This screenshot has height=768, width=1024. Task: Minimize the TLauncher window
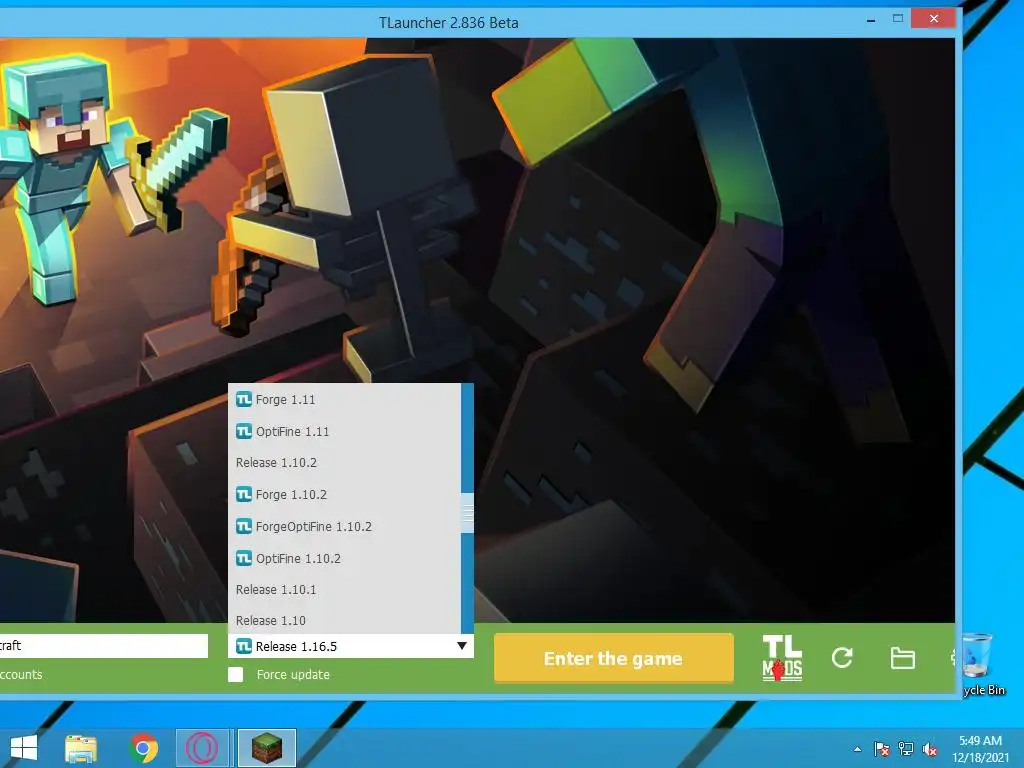click(871, 20)
